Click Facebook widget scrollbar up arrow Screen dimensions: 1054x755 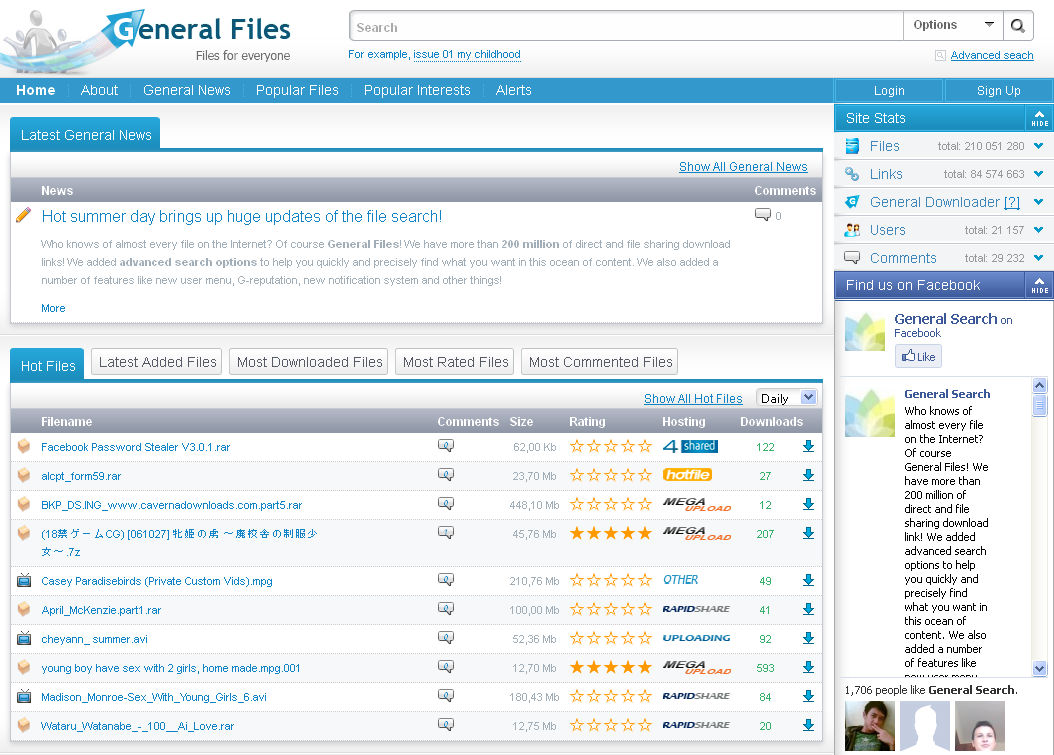[1039, 385]
